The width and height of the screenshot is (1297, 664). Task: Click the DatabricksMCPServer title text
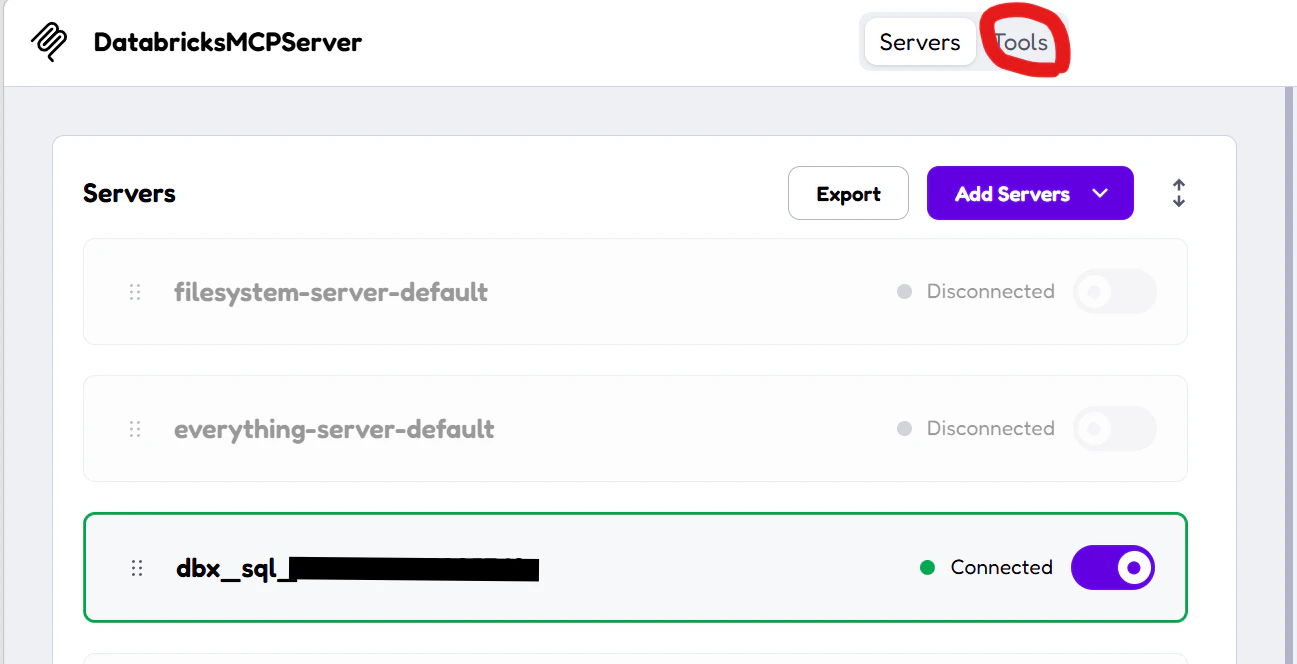pos(228,42)
